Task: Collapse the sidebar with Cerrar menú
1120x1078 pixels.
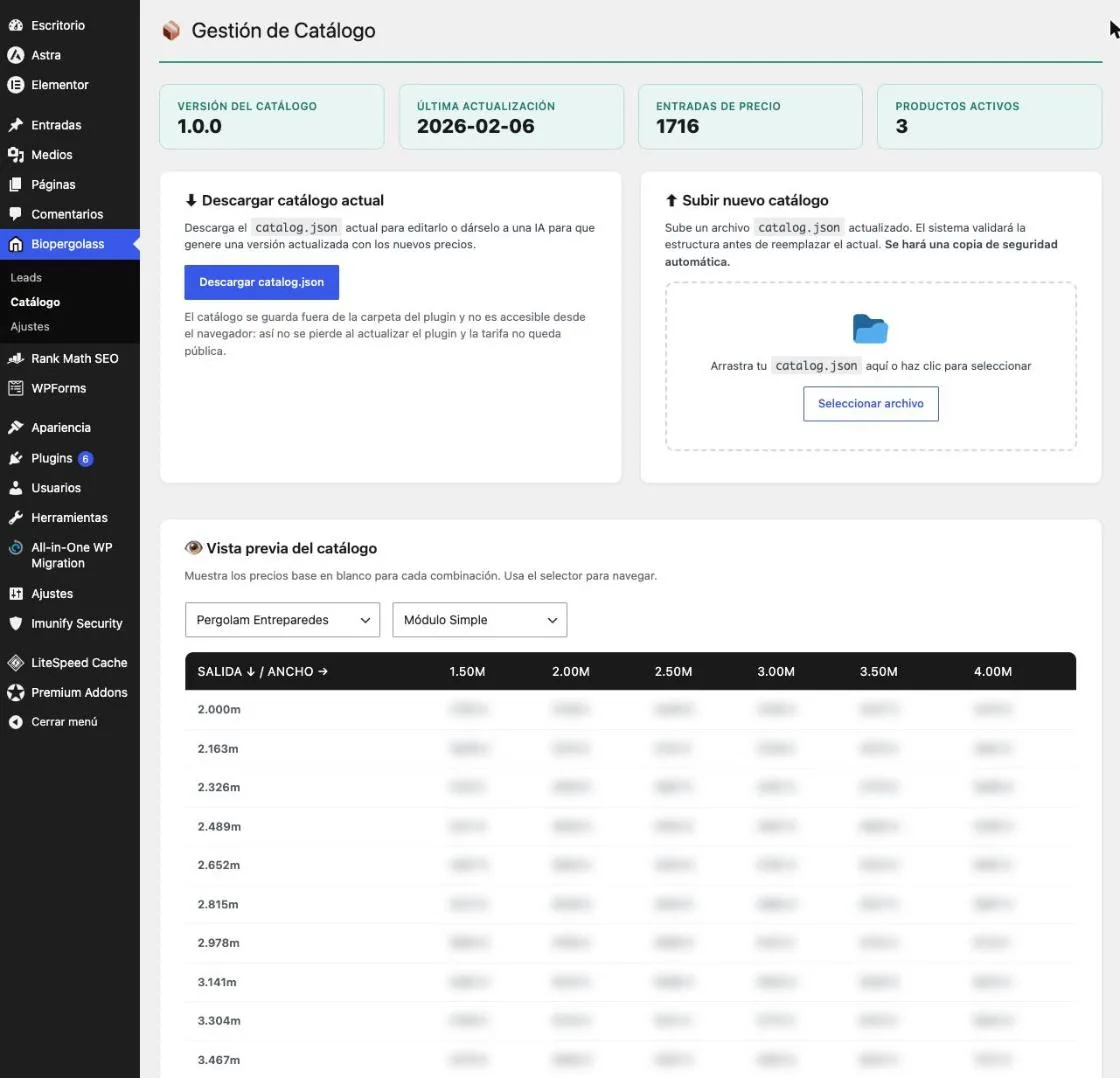Action: [64, 722]
